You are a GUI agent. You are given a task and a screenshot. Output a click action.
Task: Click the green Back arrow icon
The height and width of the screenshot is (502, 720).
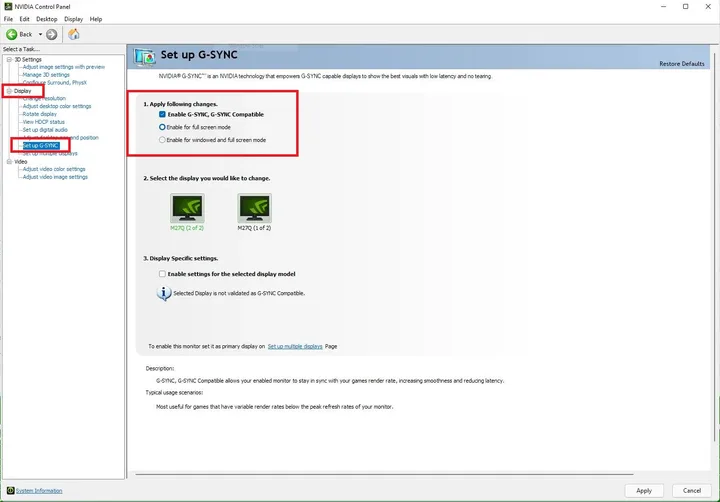tap(12, 34)
